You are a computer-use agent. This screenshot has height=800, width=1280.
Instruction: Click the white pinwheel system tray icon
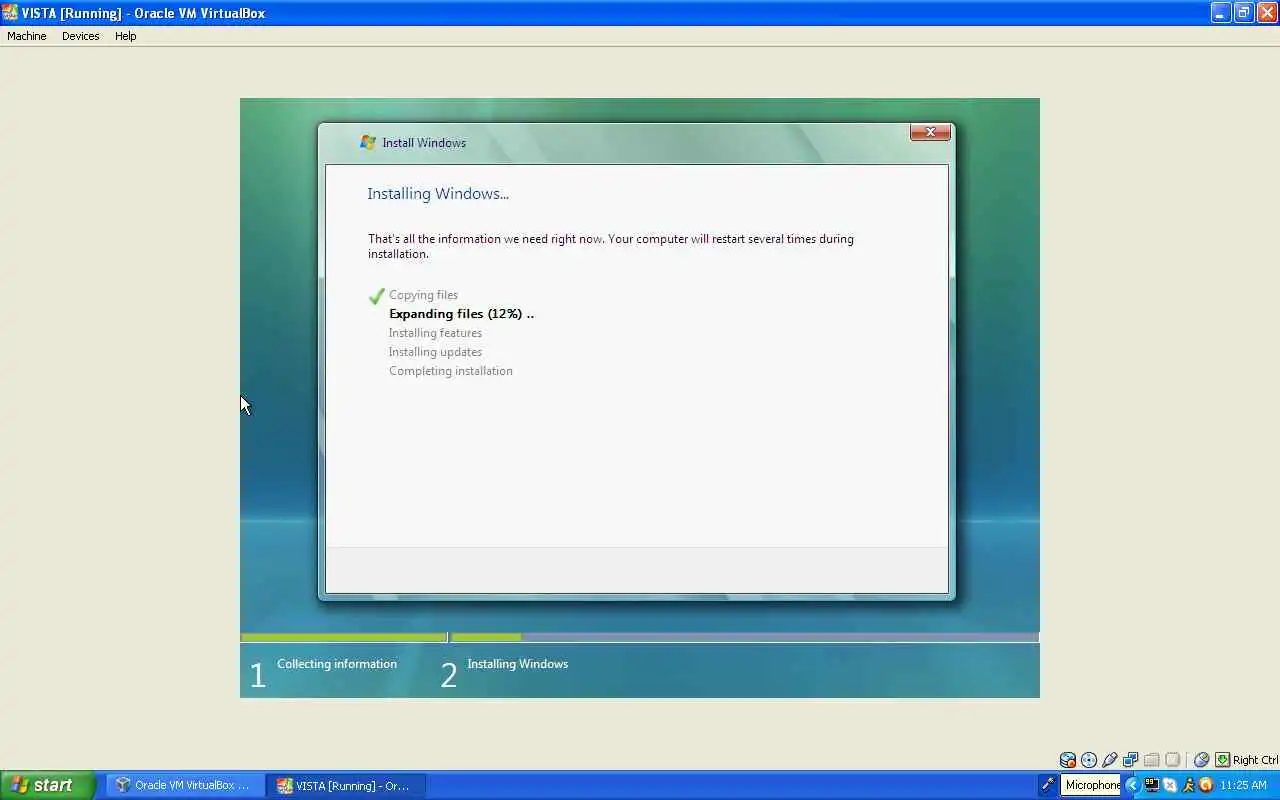[1170, 785]
